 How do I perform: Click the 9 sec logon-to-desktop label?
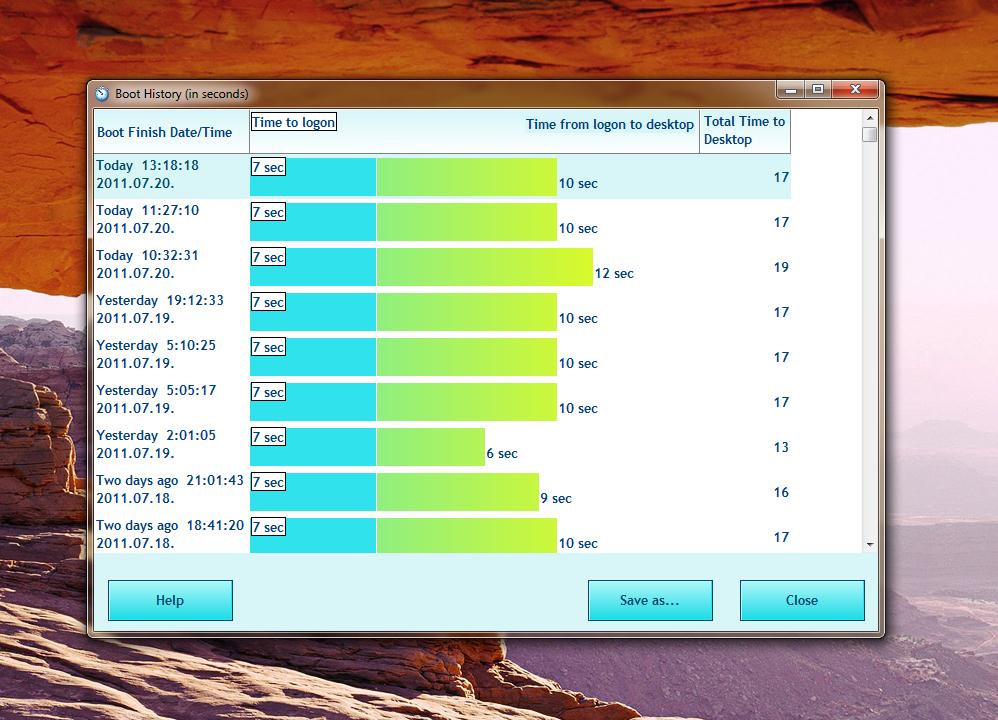pos(556,498)
